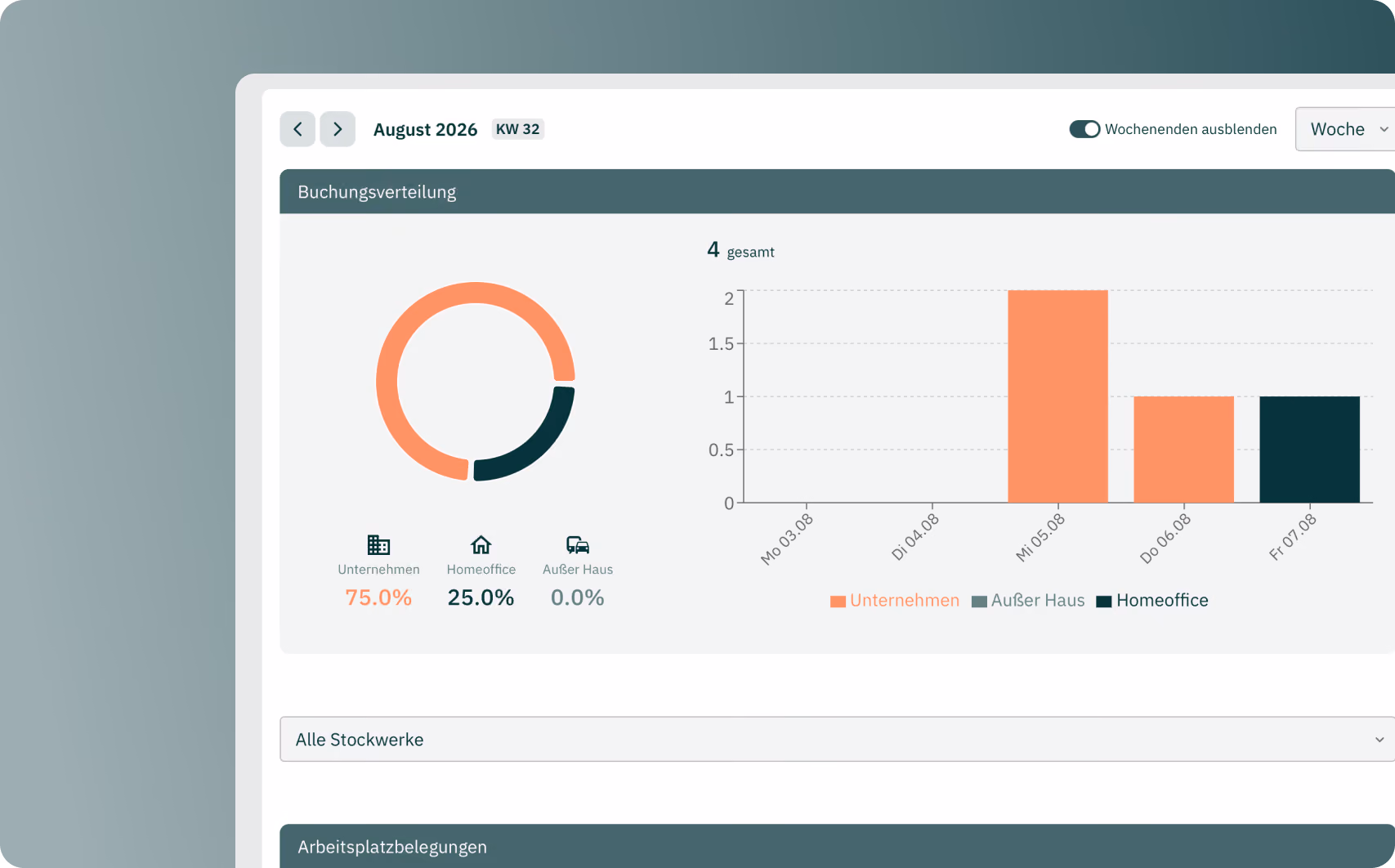Click the 75.0% Unternehmen value
Viewport: 1395px width, 868px height.
pos(378,597)
